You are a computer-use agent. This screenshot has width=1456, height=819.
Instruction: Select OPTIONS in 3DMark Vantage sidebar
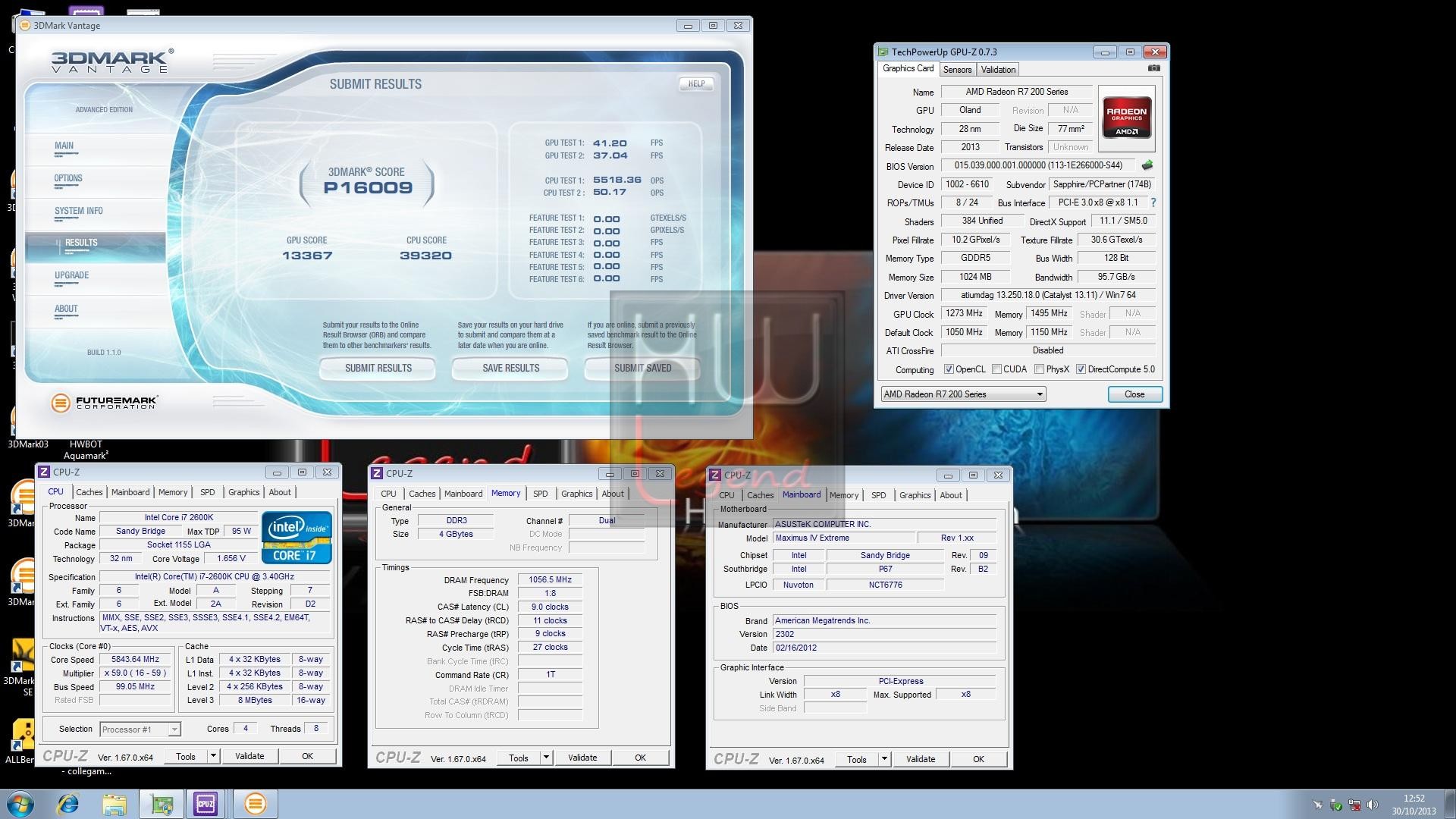pos(68,179)
